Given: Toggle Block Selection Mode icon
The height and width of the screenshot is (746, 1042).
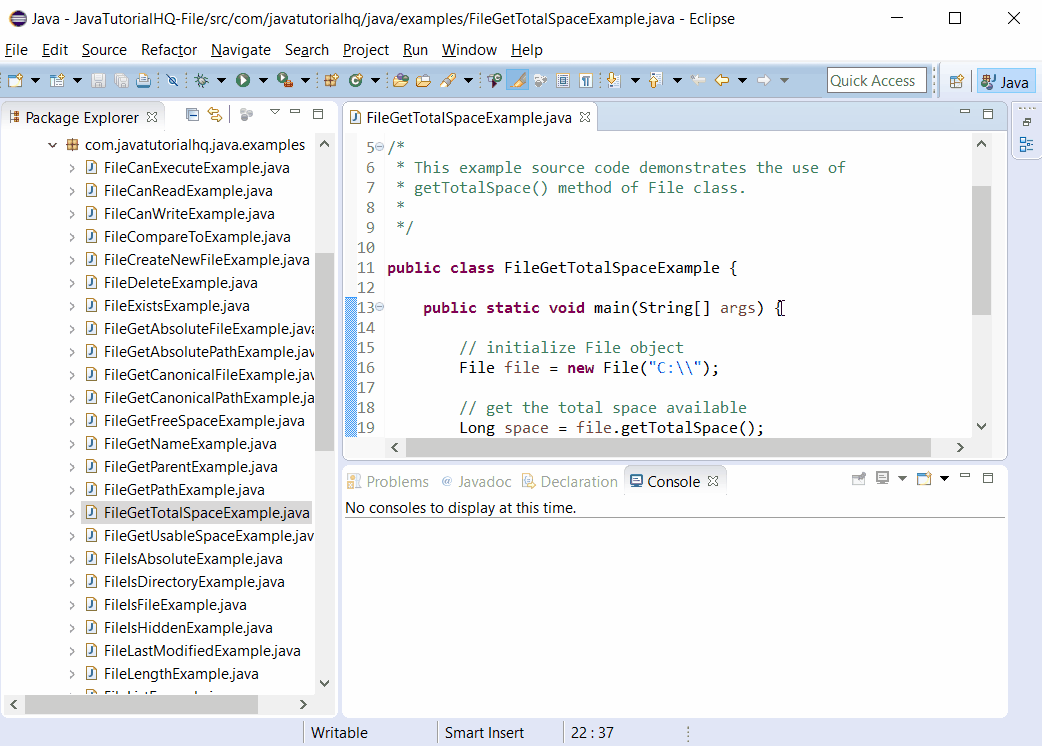Looking at the screenshot, I should [x=563, y=80].
